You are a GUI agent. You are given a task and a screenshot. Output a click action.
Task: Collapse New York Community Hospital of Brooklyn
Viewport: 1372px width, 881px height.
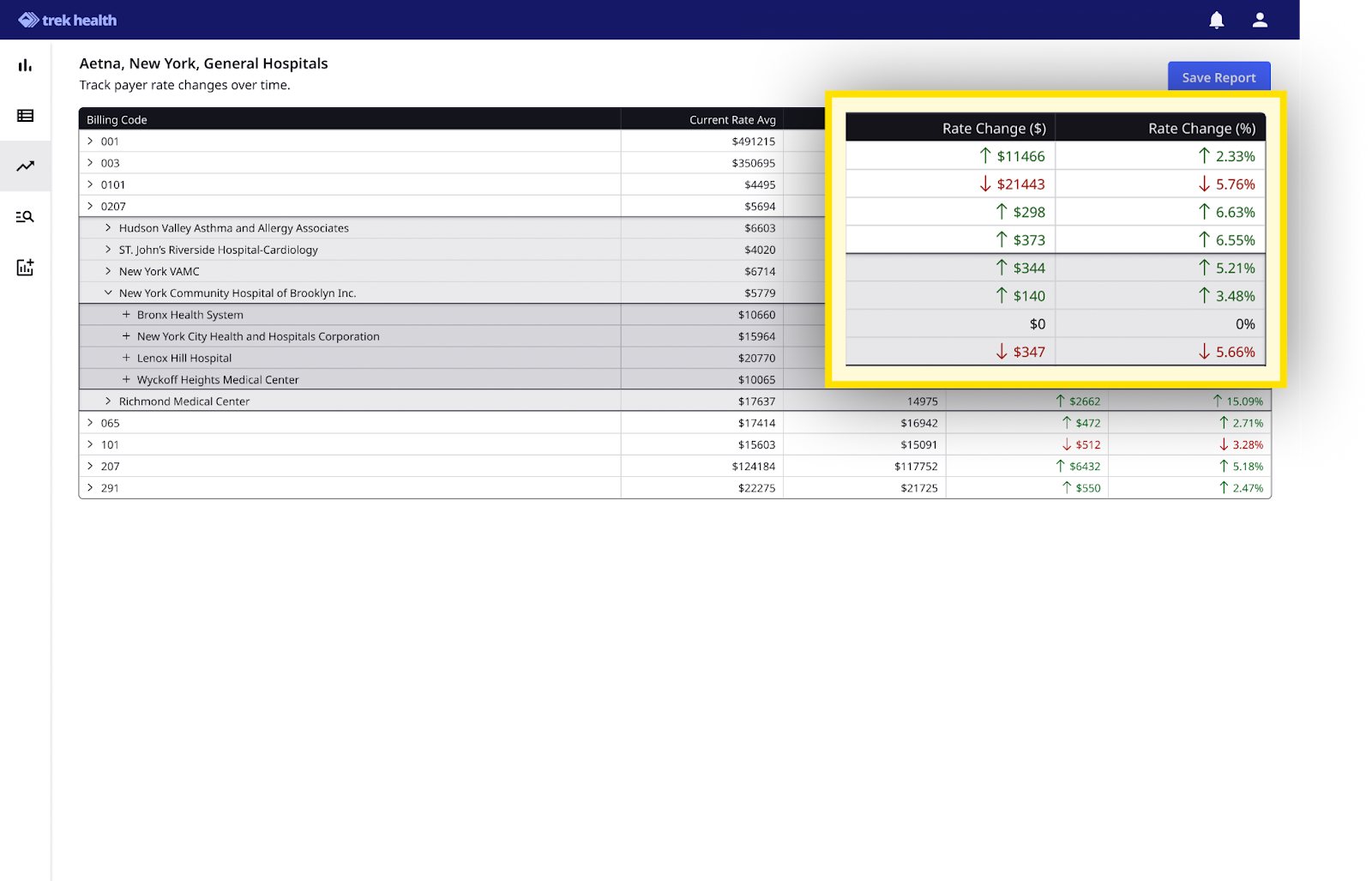pos(108,293)
